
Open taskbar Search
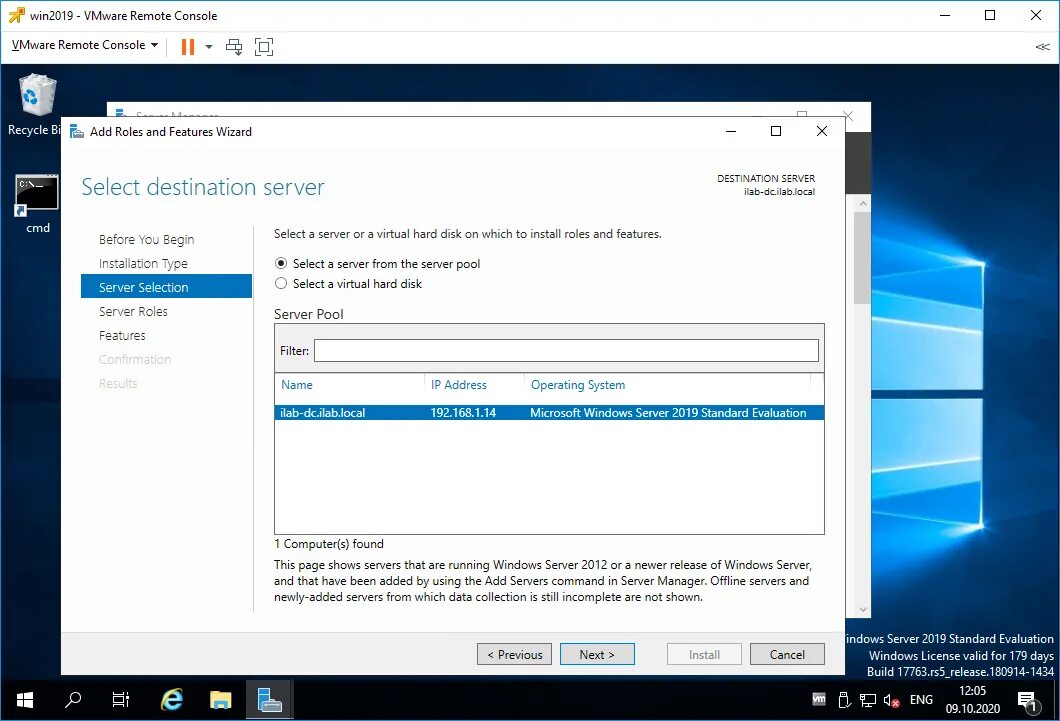click(73, 700)
